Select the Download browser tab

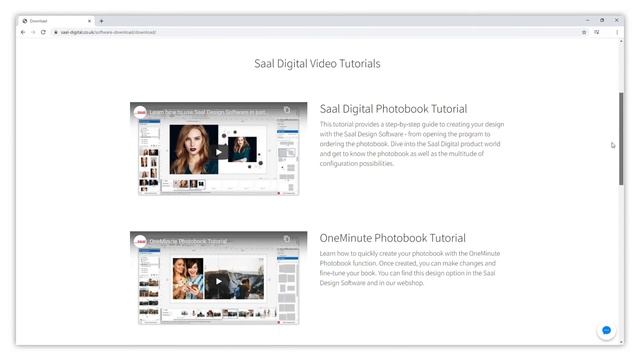56,21
